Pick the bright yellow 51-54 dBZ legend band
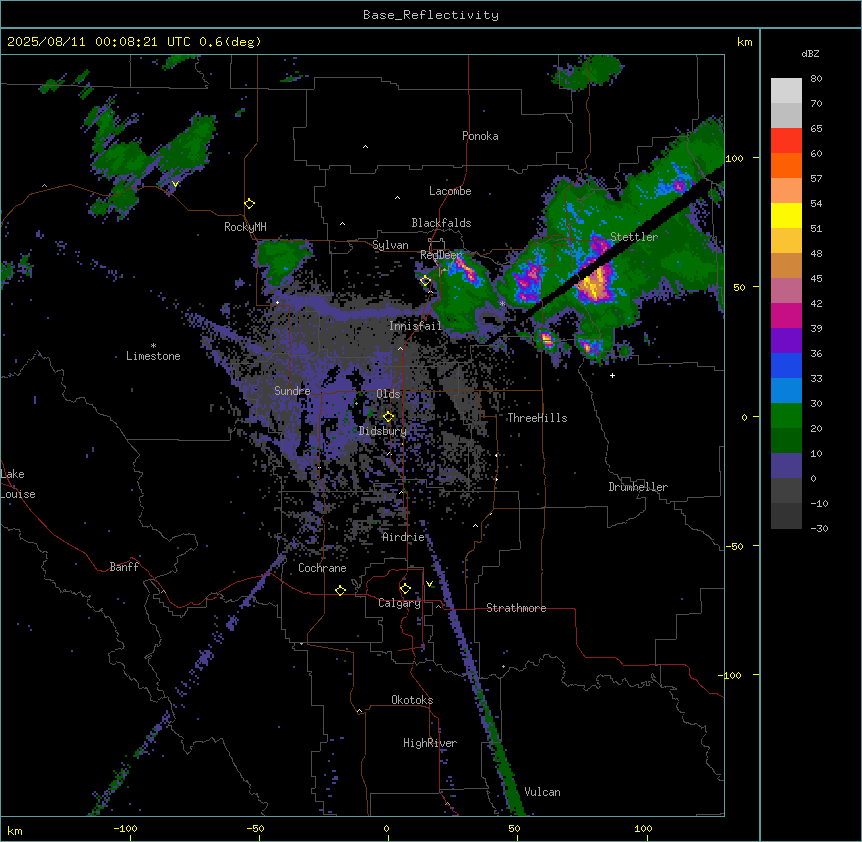The width and height of the screenshot is (862, 842). click(x=786, y=215)
